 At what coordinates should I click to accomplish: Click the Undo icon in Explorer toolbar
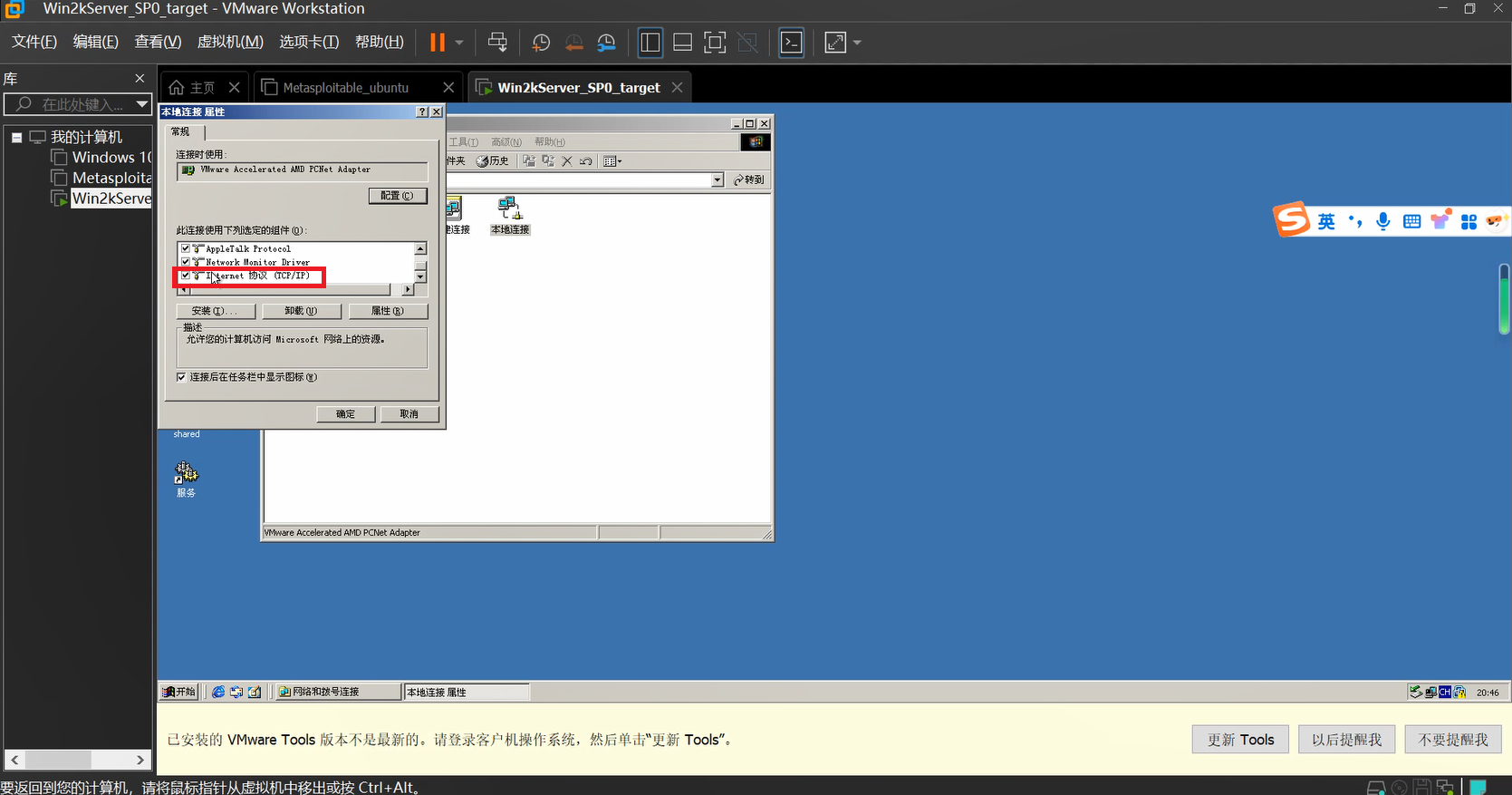coord(585,161)
